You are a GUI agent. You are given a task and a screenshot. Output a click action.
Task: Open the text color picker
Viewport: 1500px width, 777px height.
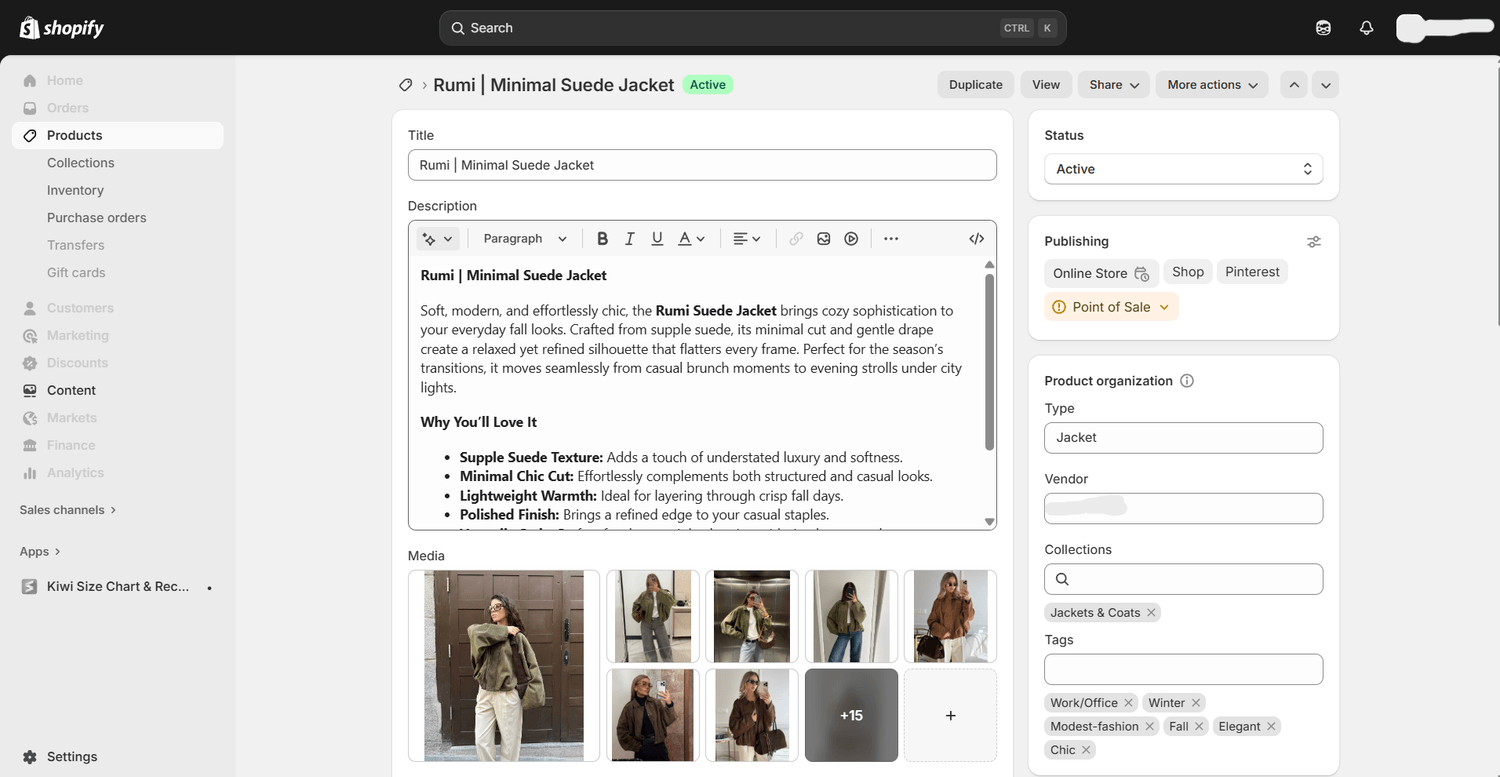tap(692, 239)
